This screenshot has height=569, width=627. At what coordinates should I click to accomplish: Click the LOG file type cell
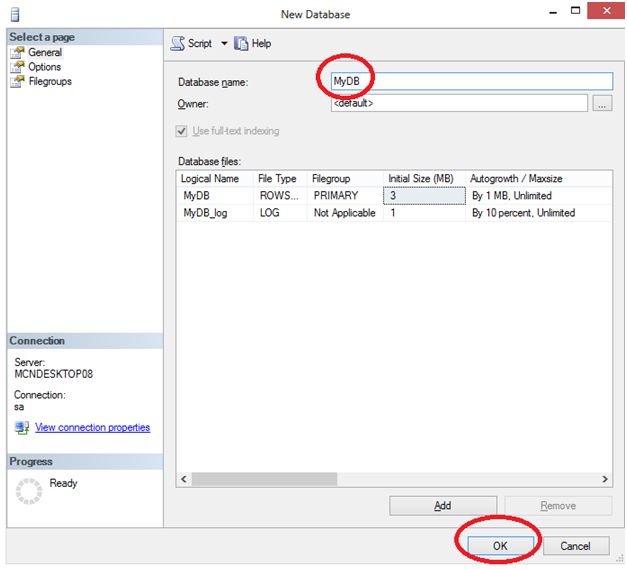[280, 213]
